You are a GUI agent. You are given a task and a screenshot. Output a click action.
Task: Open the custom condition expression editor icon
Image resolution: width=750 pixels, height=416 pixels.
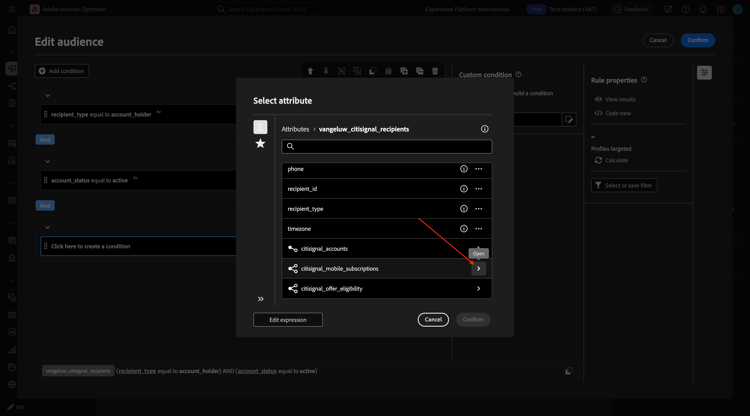click(x=569, y=120)
